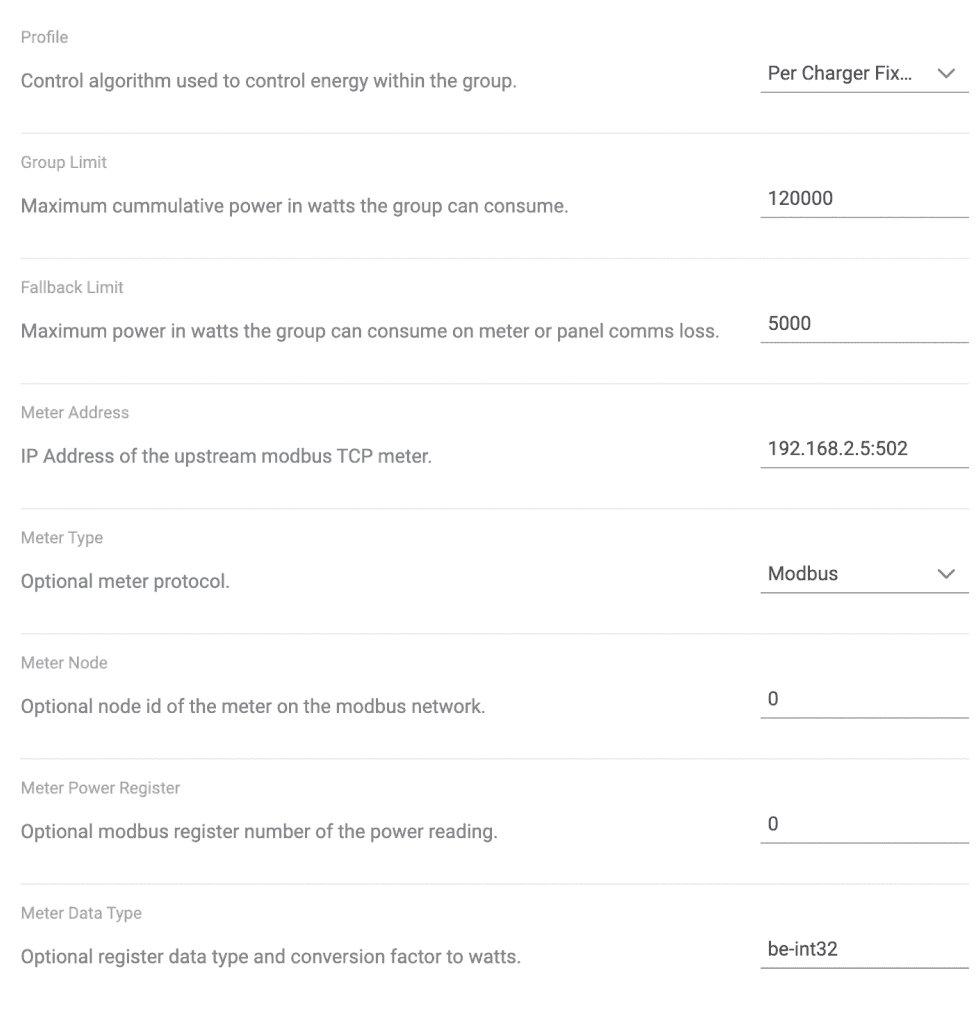
Task: Open the Meter Type dropdown showing Modbus
Action: coord(863,574)
